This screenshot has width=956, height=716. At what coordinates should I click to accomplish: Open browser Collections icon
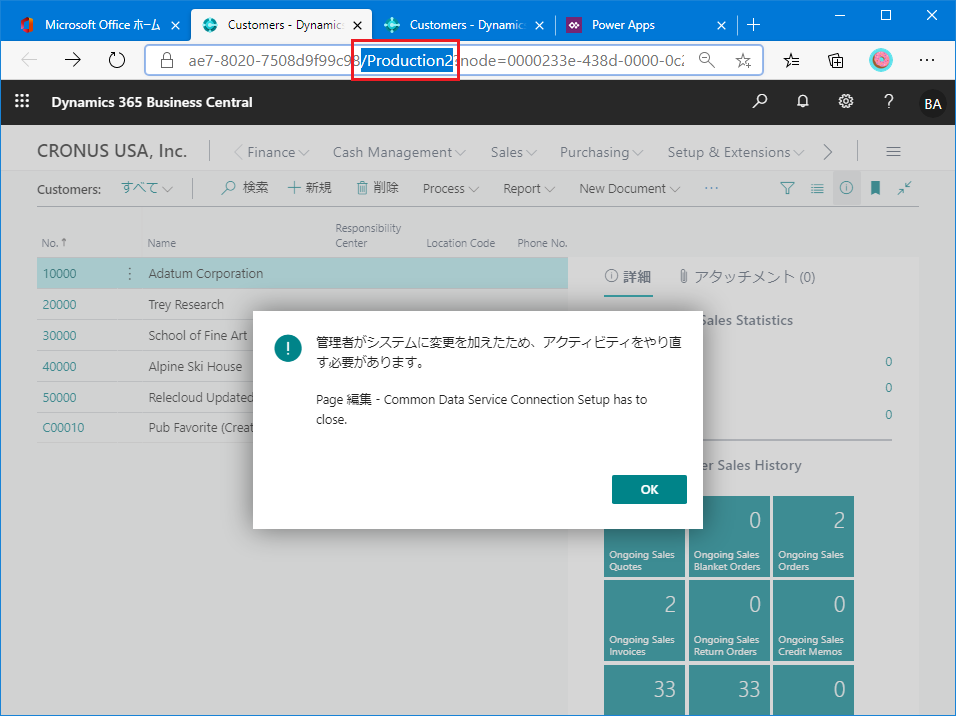click(835, 60)
